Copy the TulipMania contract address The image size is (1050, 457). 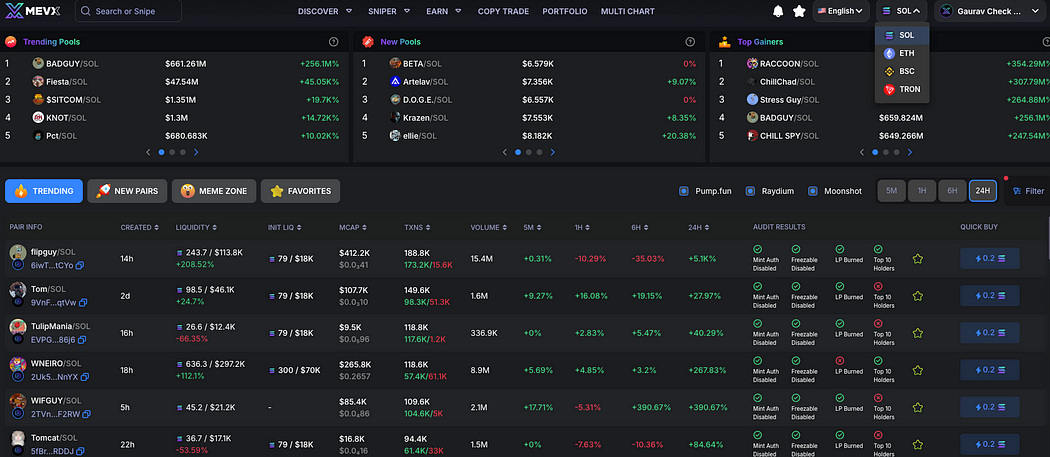click(81, 340)
